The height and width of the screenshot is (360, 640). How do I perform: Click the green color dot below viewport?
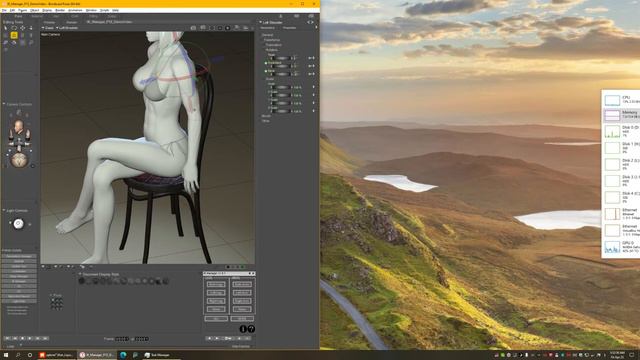(243, 267)
